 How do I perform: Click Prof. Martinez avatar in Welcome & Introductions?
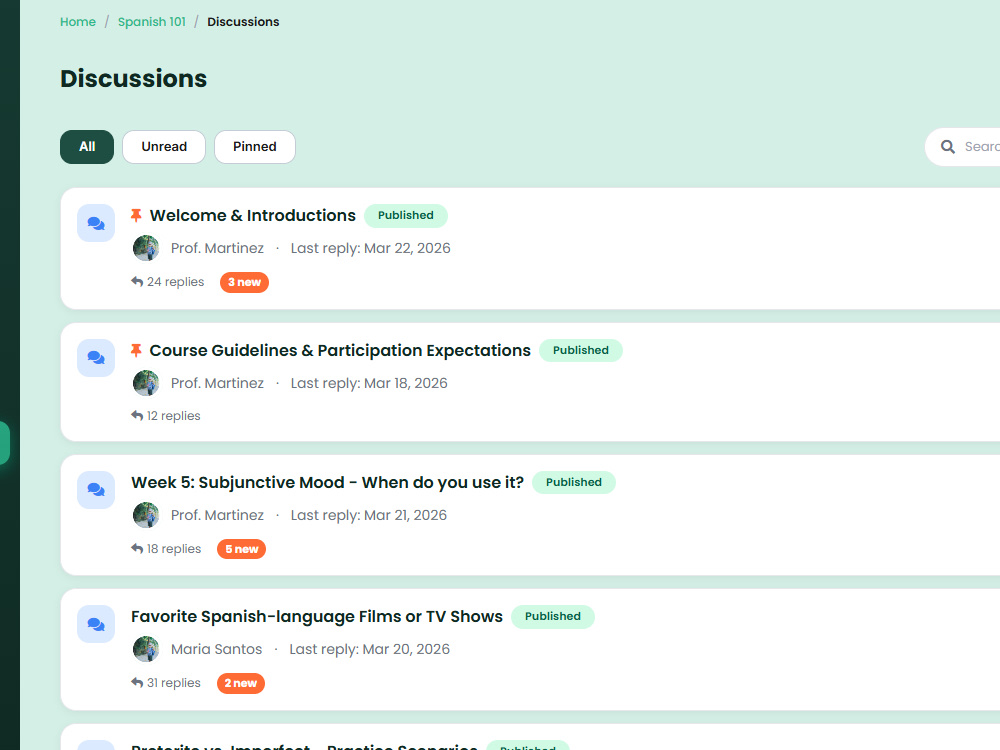click(x=146, y=248)
